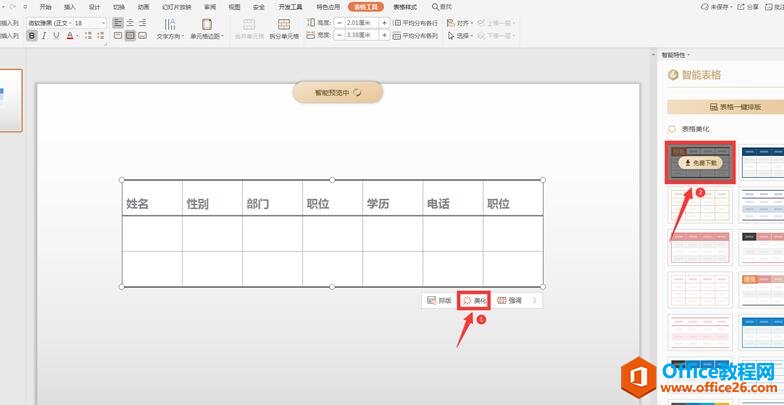Choose the light pink grid table style
The image size is (784, 405).
coord(700,290)
